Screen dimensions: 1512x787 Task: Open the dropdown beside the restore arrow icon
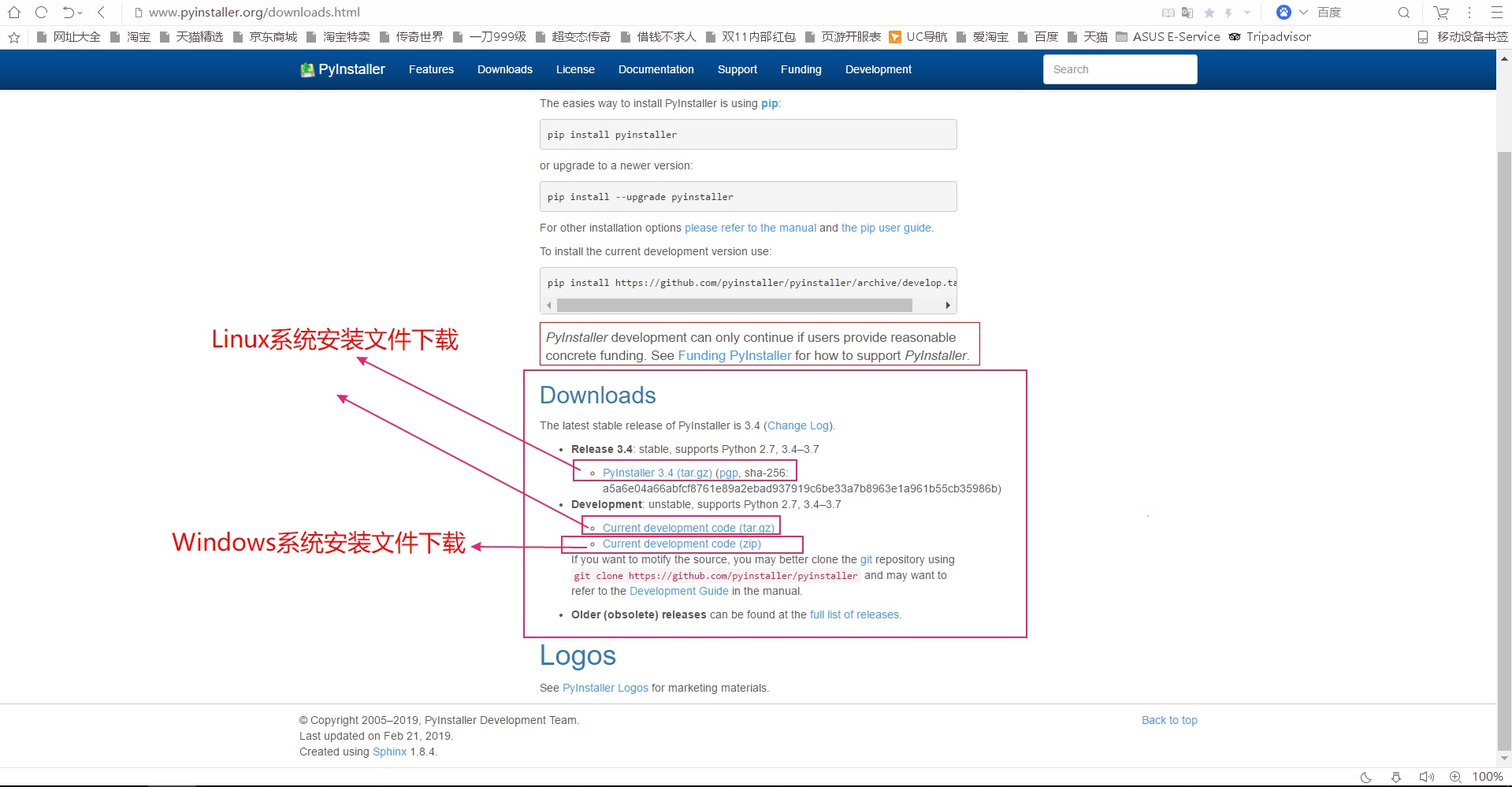(x=80, y=13)
